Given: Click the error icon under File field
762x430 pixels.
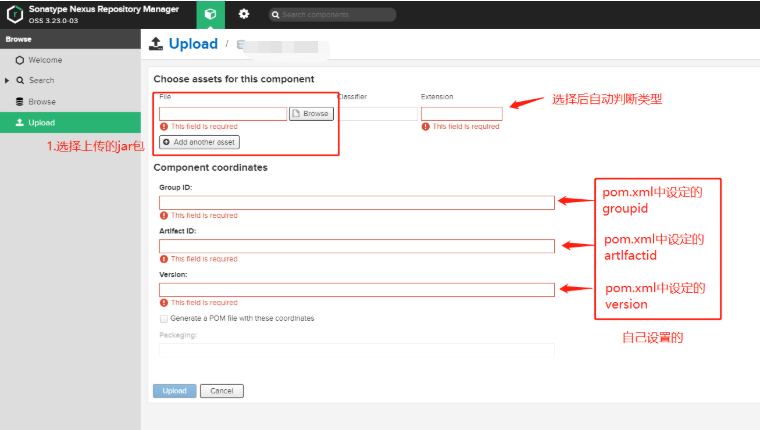Looking at the screenshot, I should pos(164,126).
